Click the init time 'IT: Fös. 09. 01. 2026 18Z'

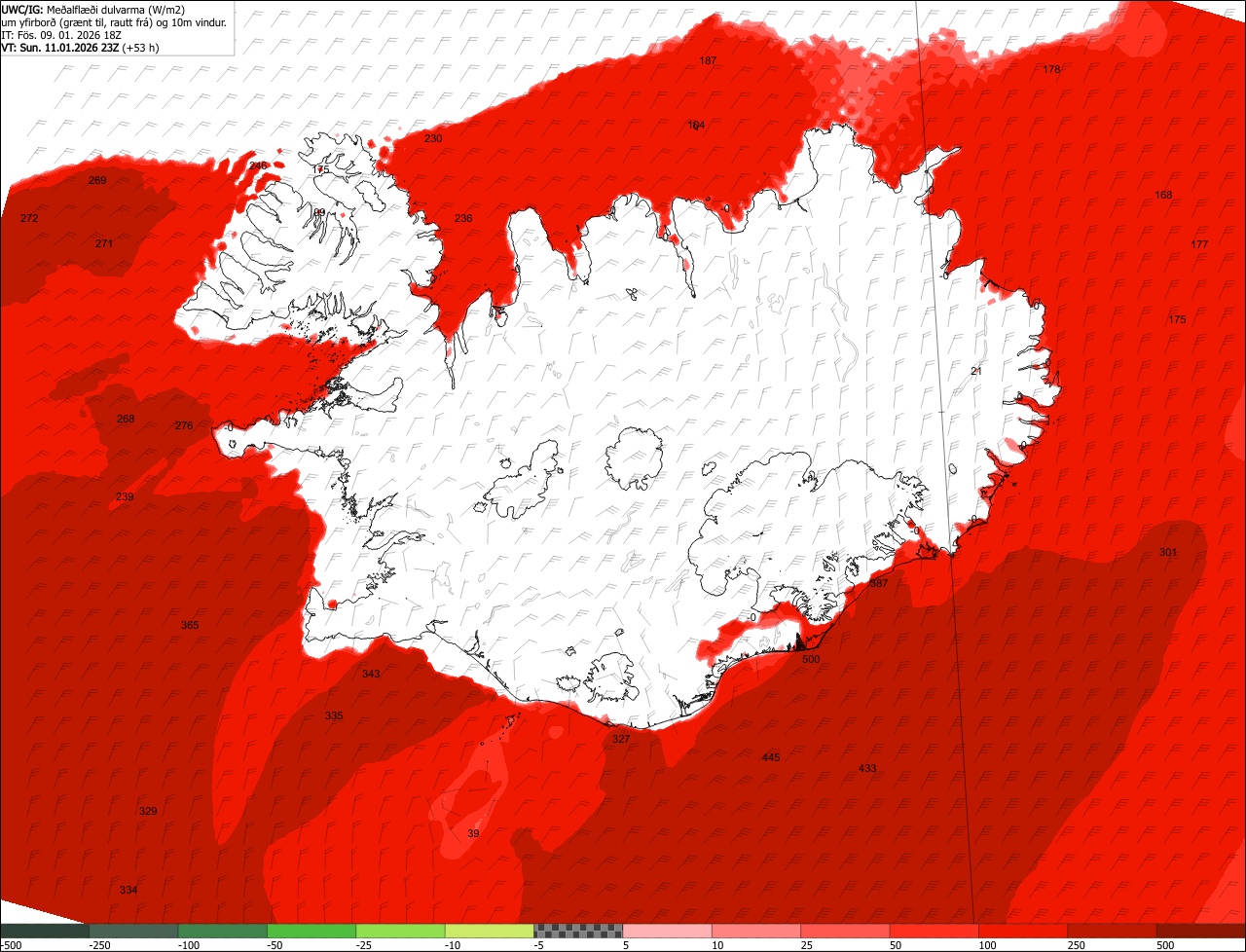61,35
